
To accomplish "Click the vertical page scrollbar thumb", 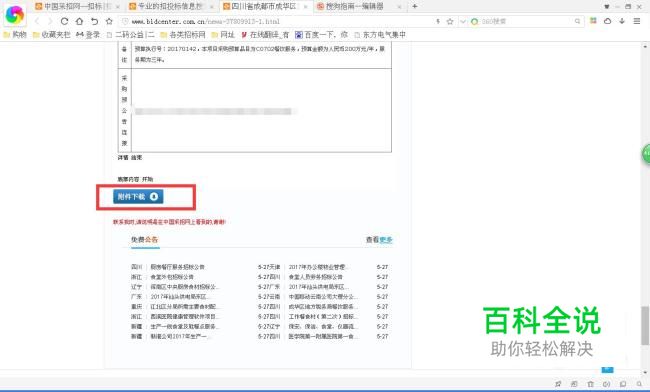I will 645,326.
